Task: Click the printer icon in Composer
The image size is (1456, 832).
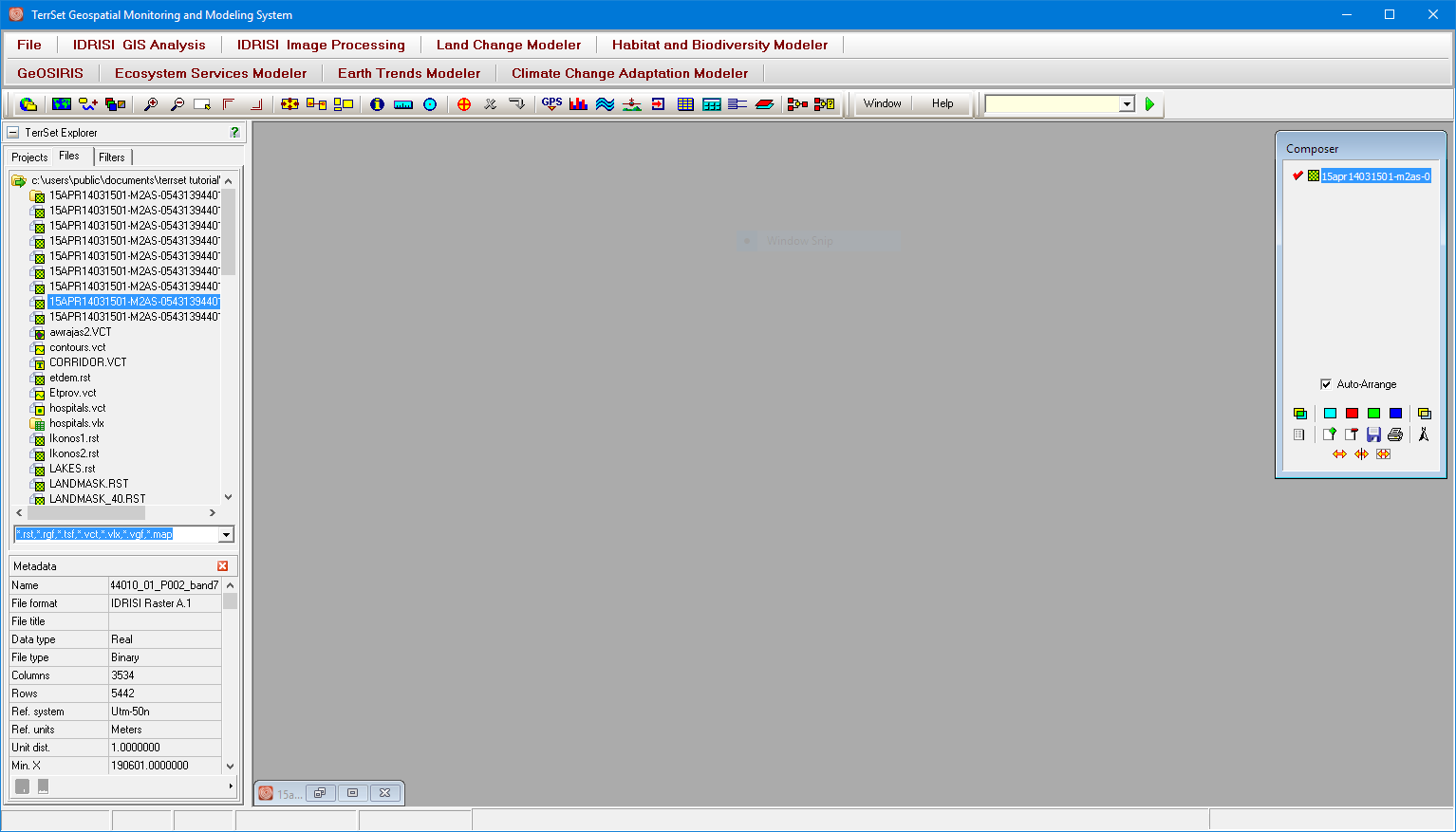Action: coord(1394,434)
